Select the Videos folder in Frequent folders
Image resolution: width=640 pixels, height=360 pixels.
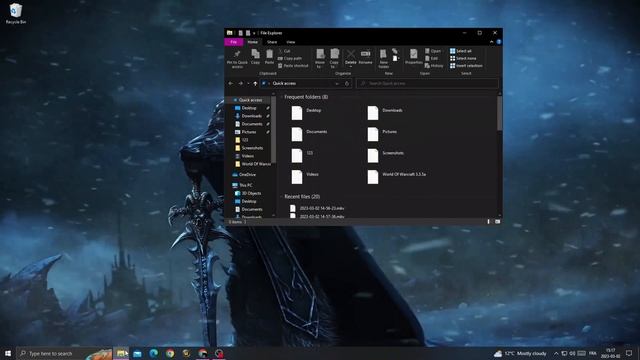pyautogui.click(x=305, y=177)
